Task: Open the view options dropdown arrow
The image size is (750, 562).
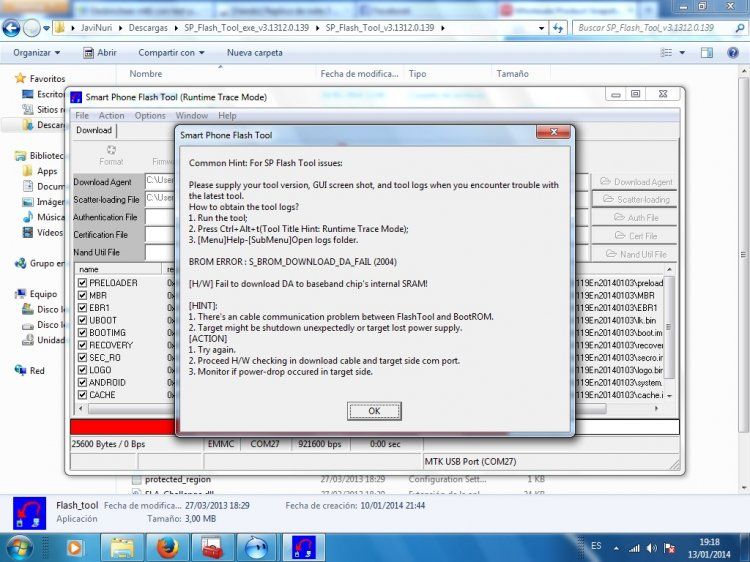Action: pos(682,53)
